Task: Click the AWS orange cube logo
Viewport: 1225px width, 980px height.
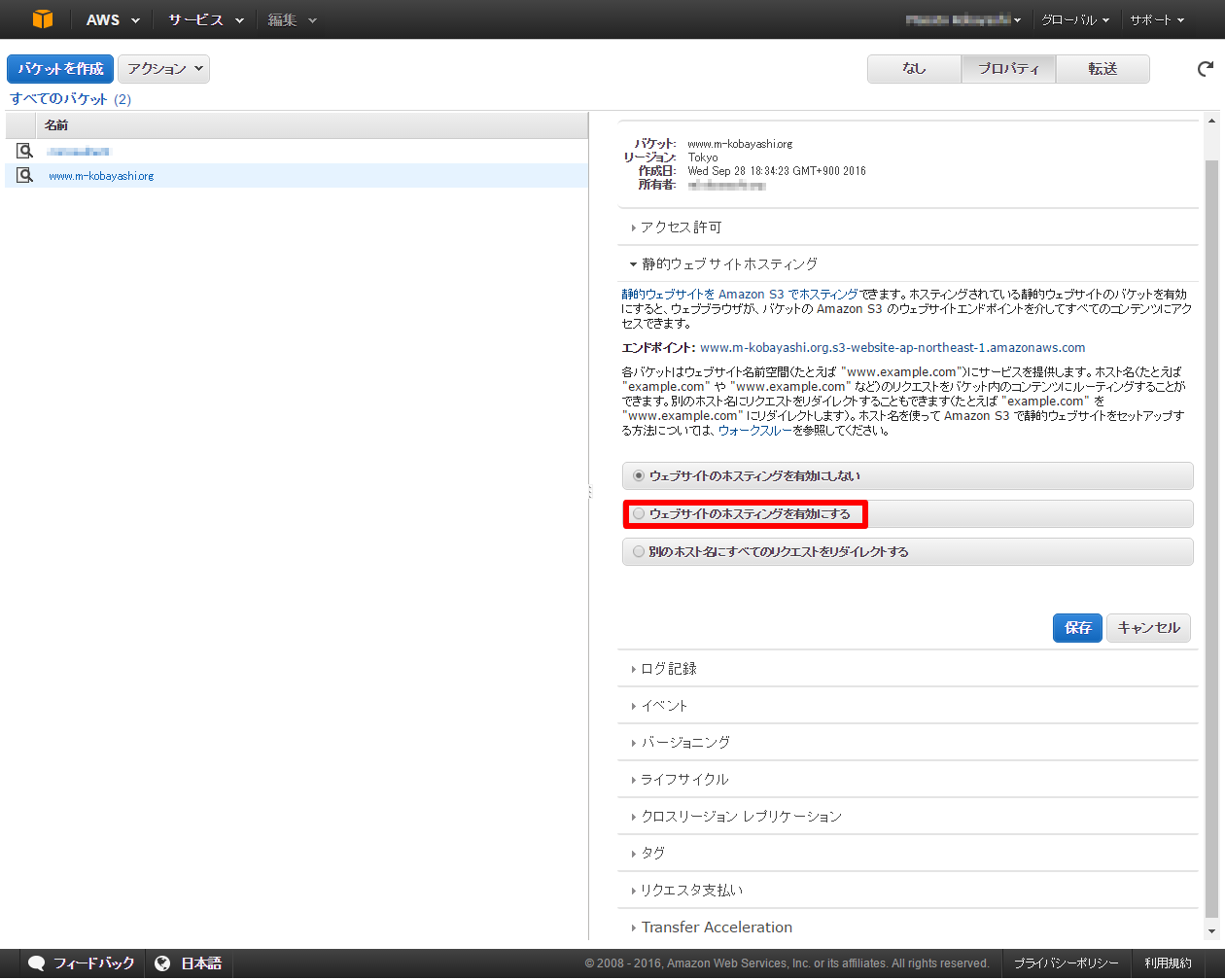Action: point(42,19)
